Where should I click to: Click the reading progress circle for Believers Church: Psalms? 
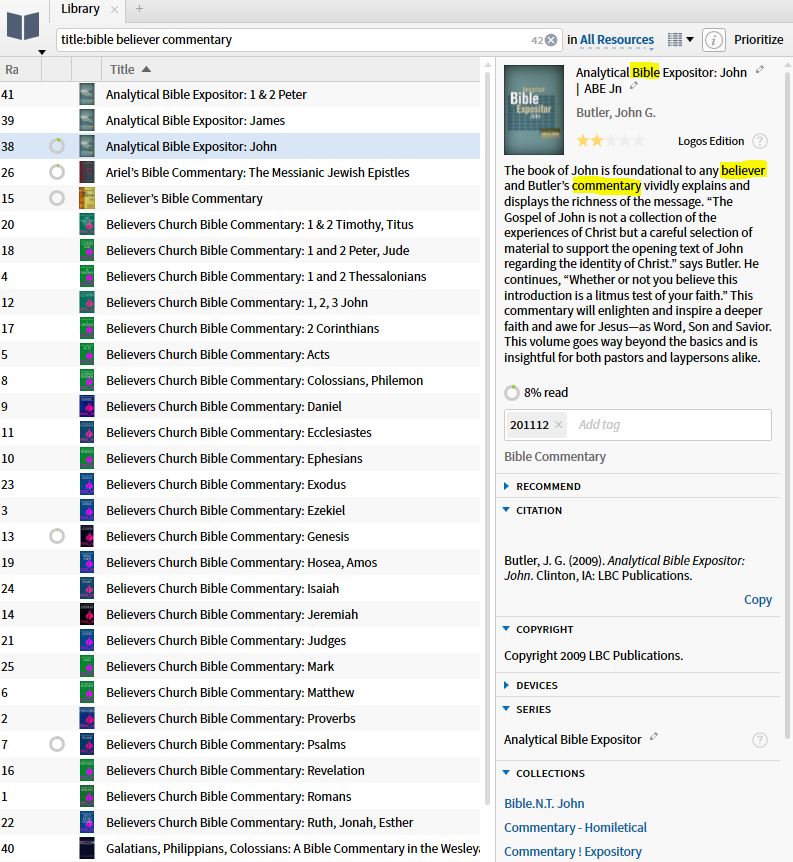point(57,744)
